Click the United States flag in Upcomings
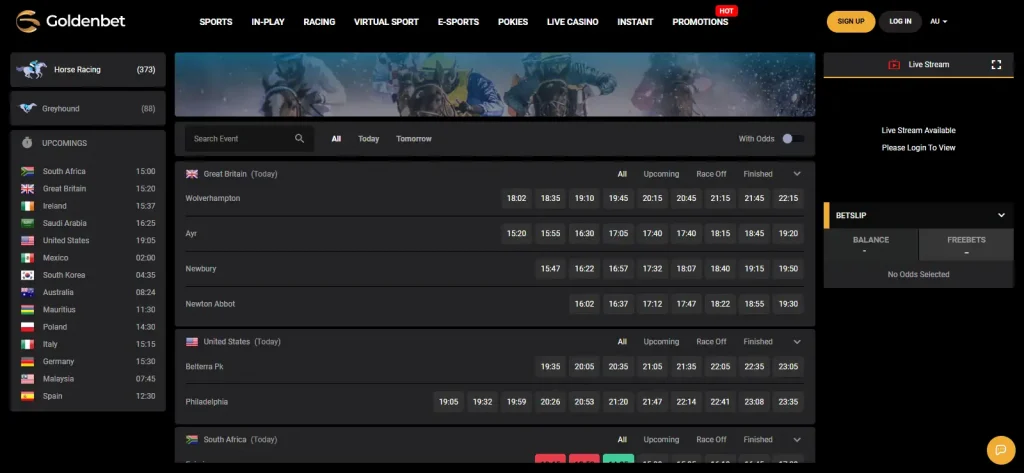The width and height of the screenshot is (1024, 473). click(27, 240)
